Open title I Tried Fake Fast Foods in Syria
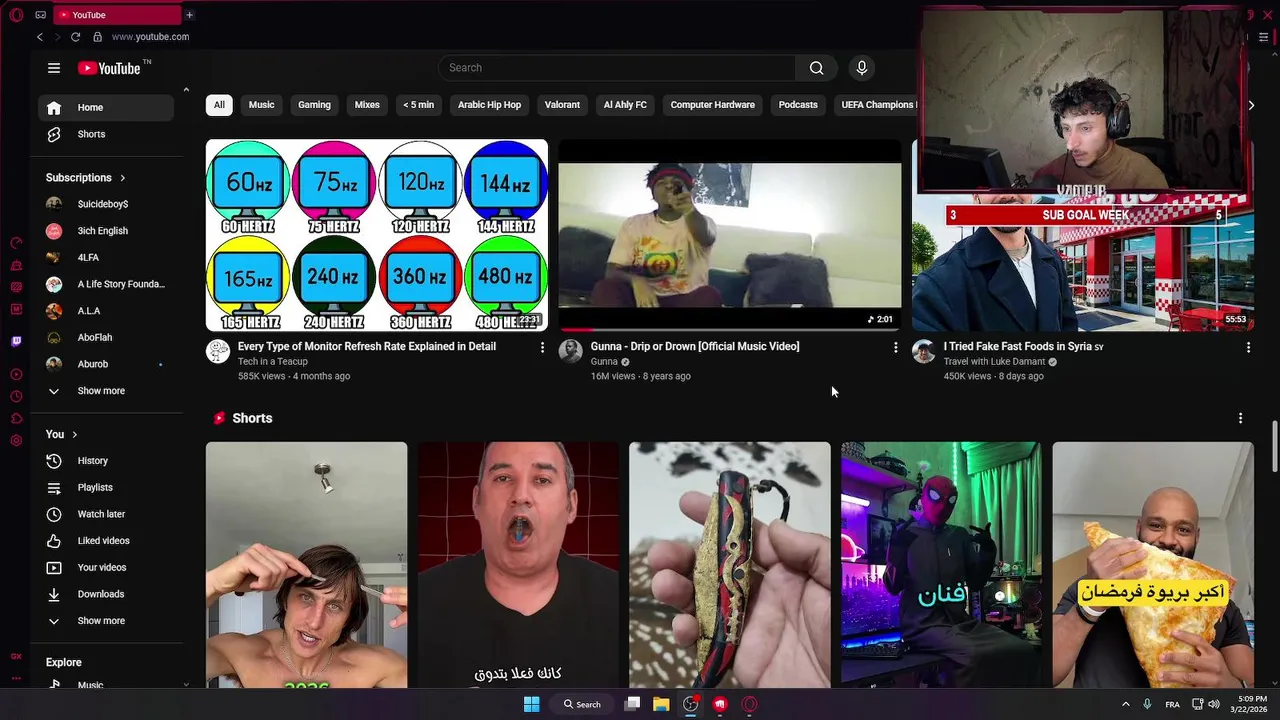The height and width of the screenshot is (720, 1280). [1023, 347]
